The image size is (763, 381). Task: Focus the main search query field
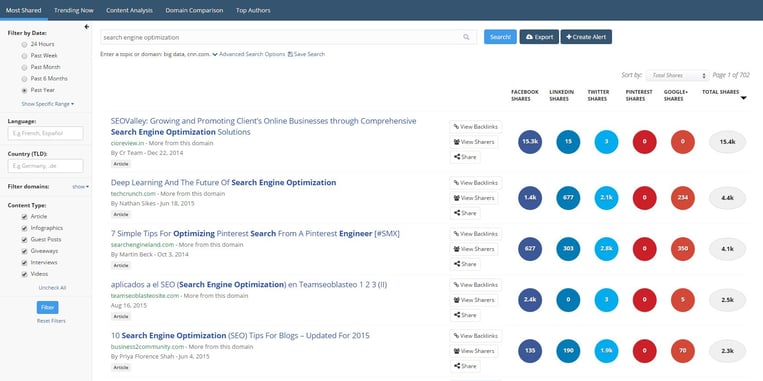click(289, 37)
